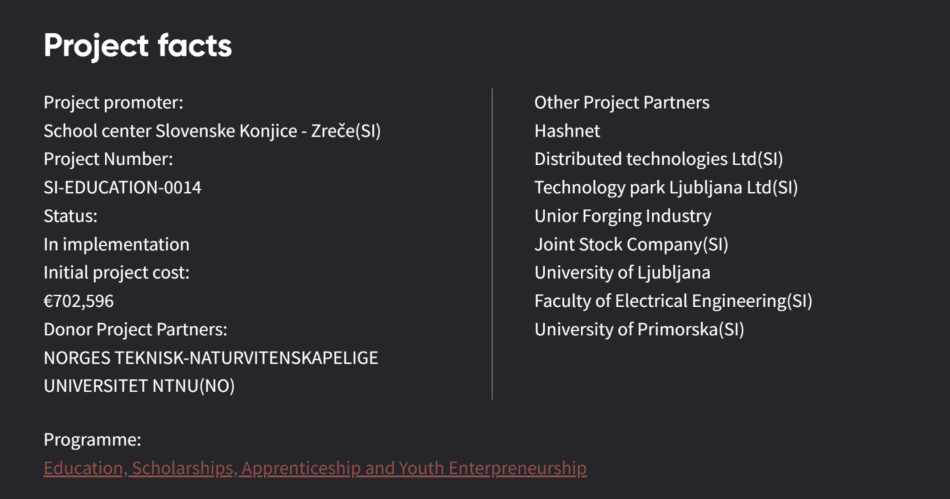
Task: Select Technology park Ljubljana Ltd(SI)
Action: (x=665, y=187)
